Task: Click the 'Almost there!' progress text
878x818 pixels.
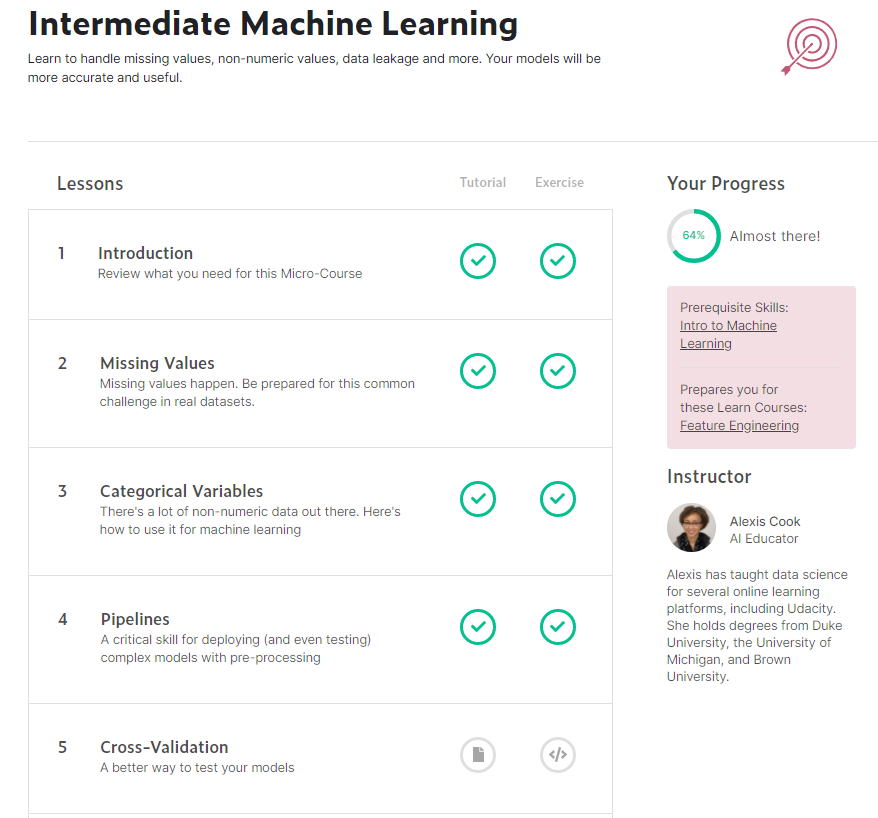Action: coord(774,236)
